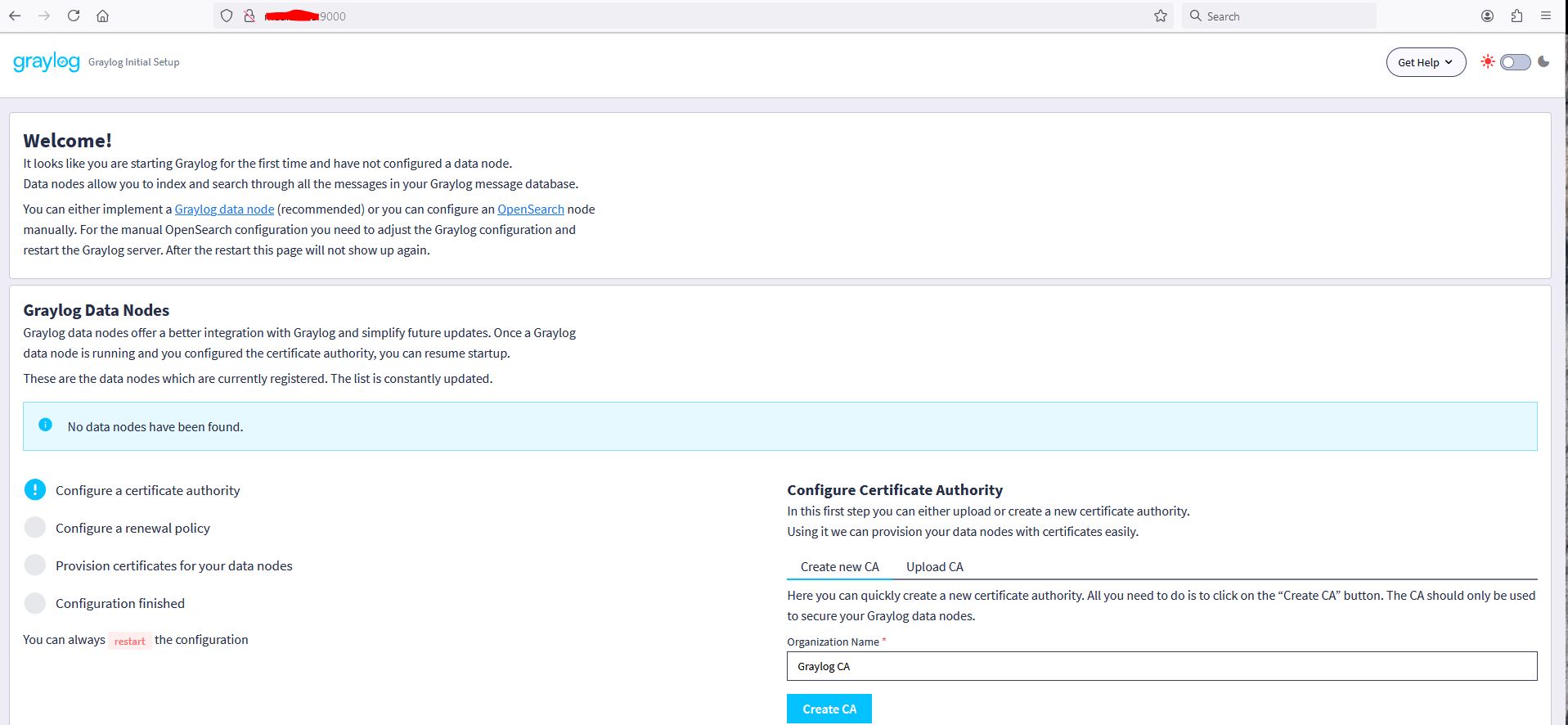The height and width of the screenshot is (725, 1568).
Task: Click the sun light-theme icon
Action: 1488,61
